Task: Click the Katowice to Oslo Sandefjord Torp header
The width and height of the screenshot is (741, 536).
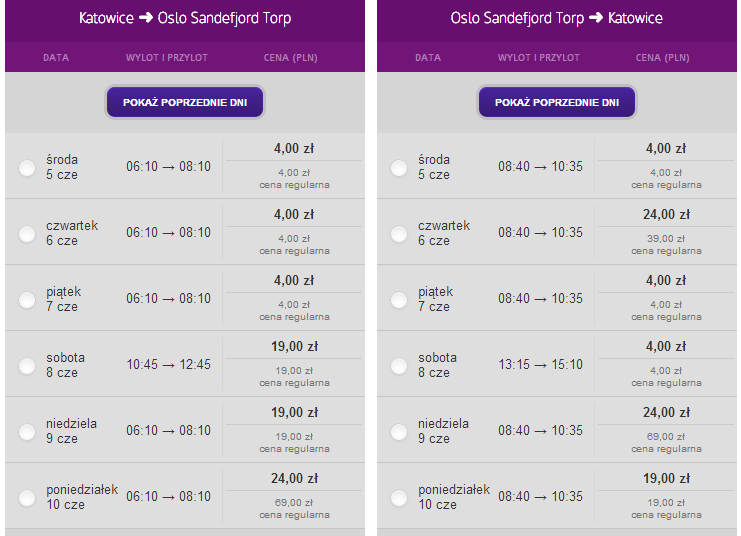Action: (185, 18)
